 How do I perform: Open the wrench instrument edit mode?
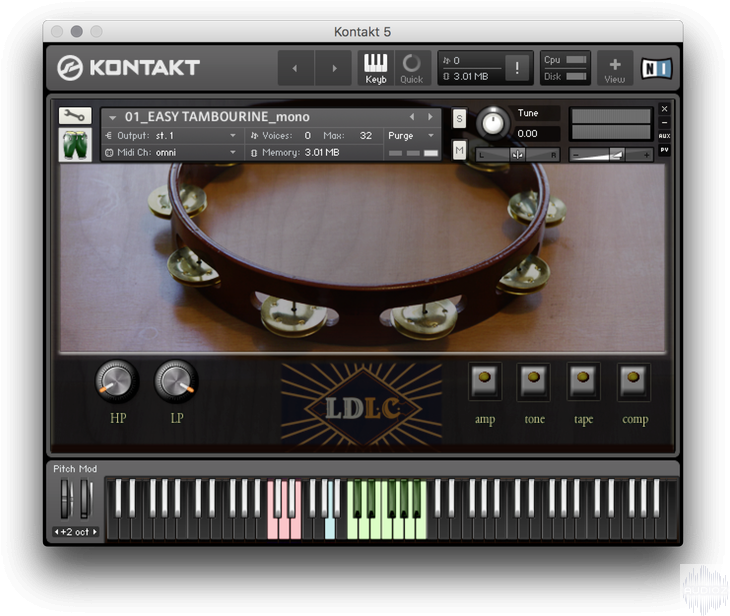[x=75, y=115]
